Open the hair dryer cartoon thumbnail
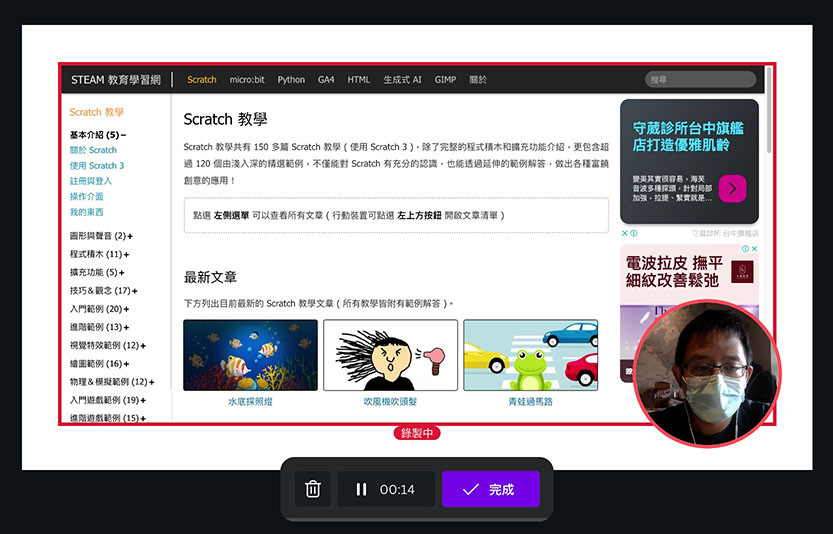 click(x=390, y=355)
